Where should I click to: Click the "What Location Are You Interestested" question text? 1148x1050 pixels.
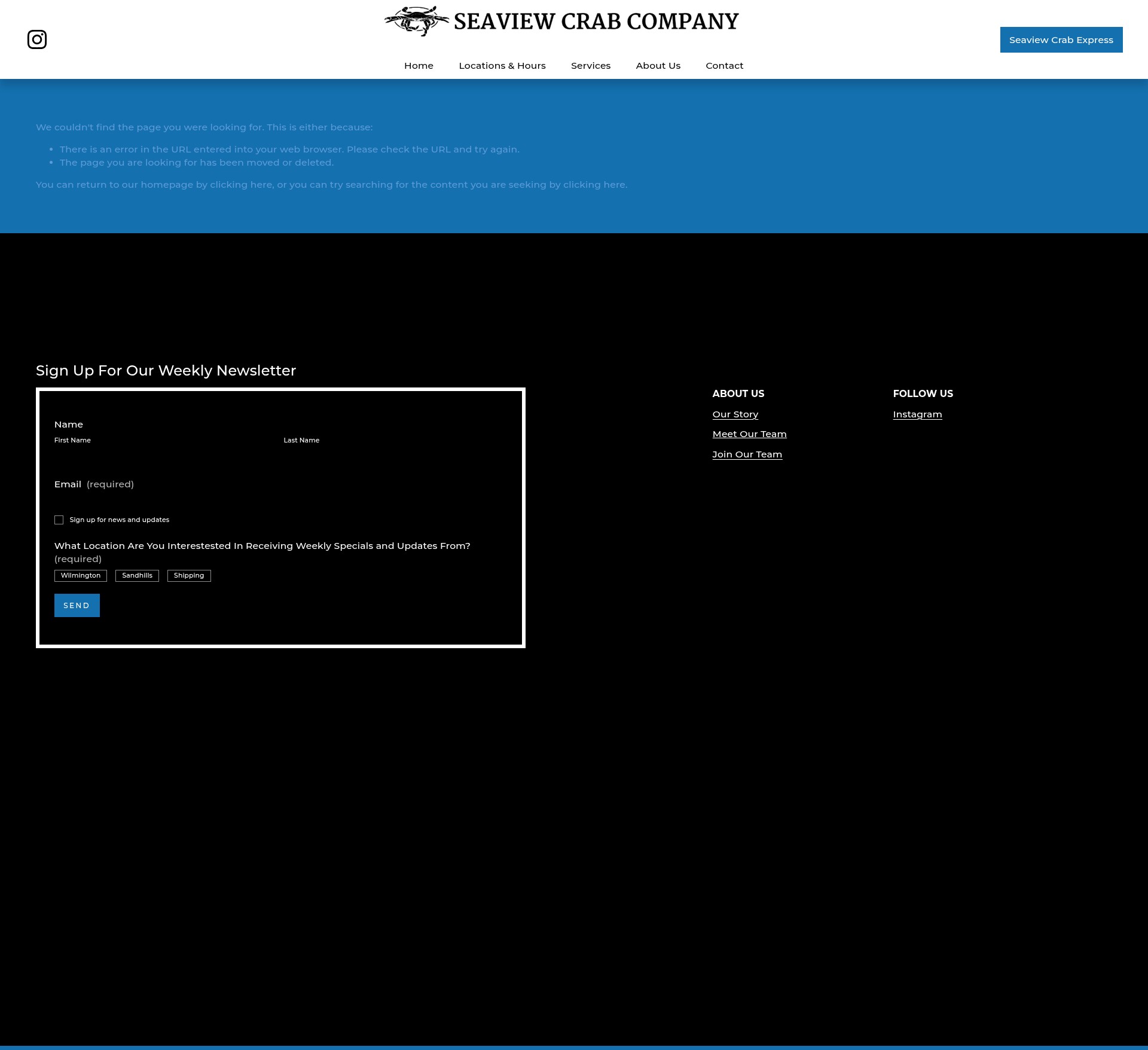pyautogui.click(x=262, y=546)
